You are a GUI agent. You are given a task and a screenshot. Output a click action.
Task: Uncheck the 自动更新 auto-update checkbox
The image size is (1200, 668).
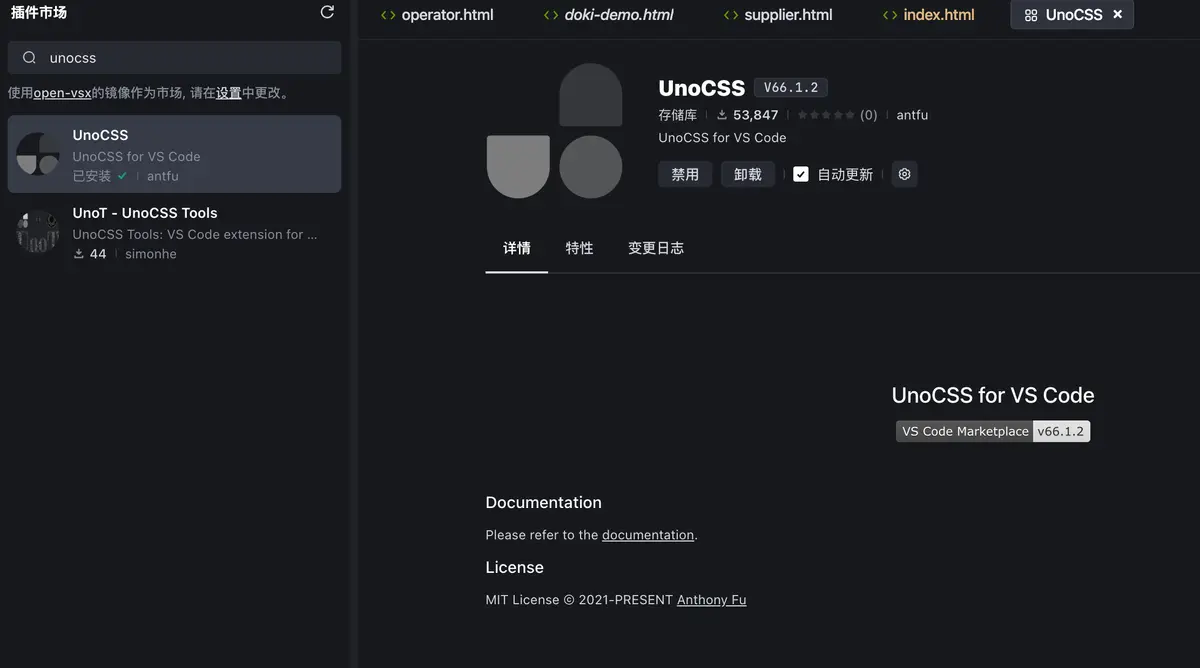pyautogui.click(x=800, y=173)
